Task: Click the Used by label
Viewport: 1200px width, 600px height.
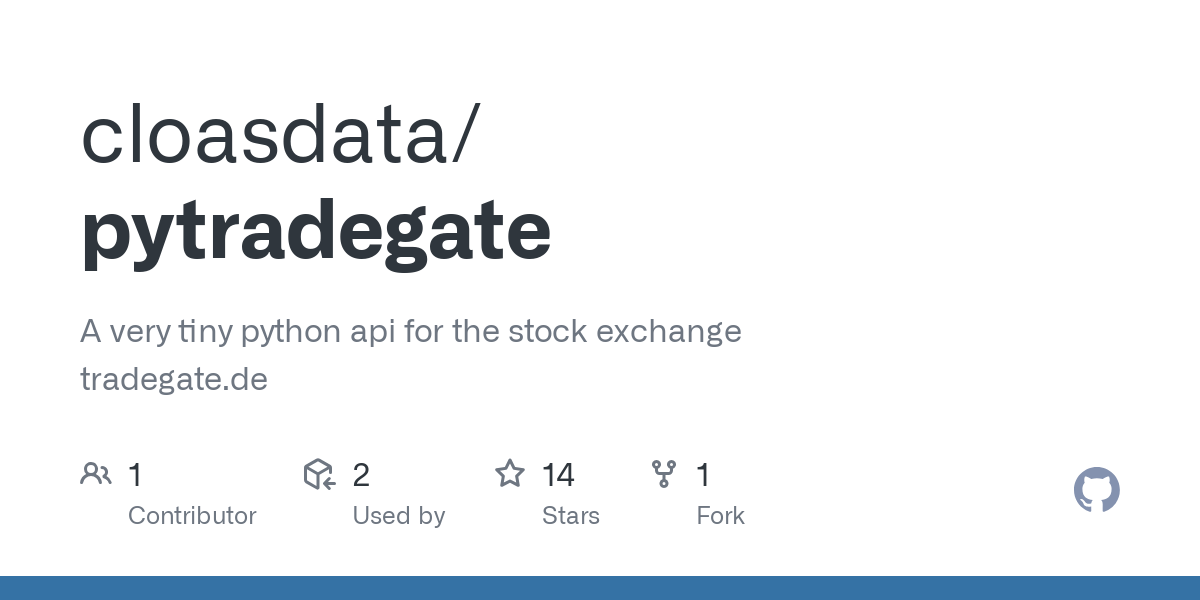Action: coord(398,516)
